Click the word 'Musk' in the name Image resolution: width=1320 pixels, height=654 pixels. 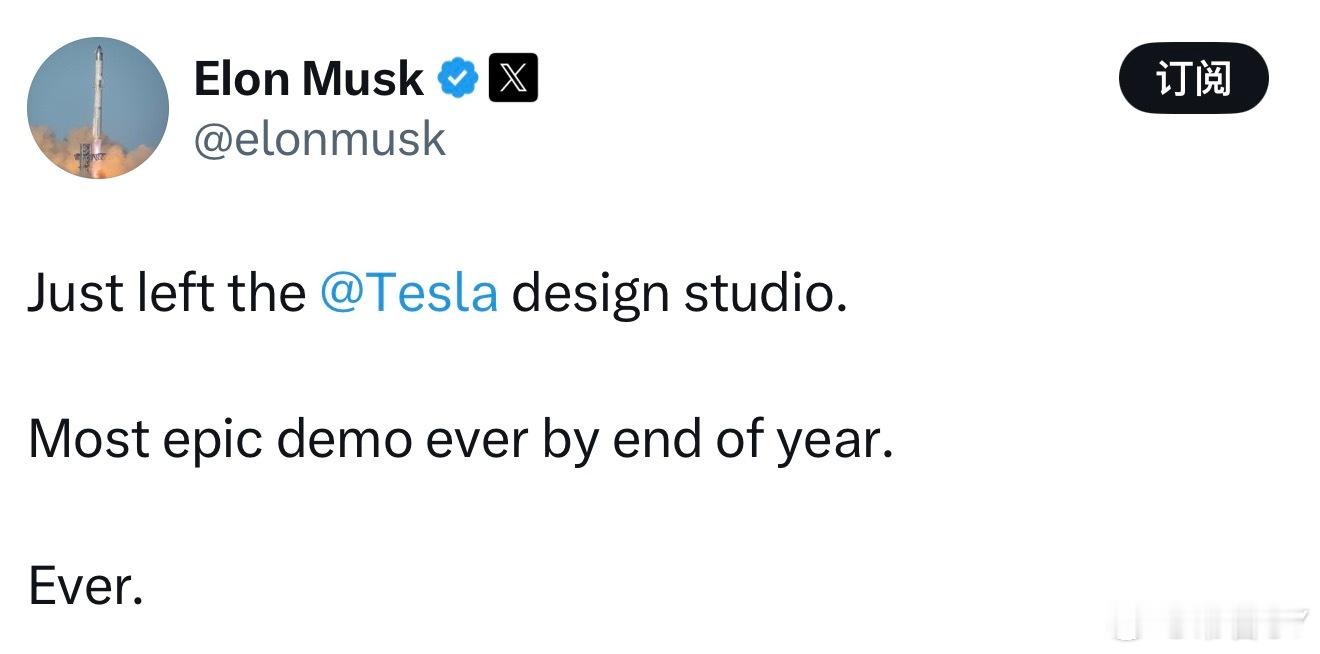point(362,78)
